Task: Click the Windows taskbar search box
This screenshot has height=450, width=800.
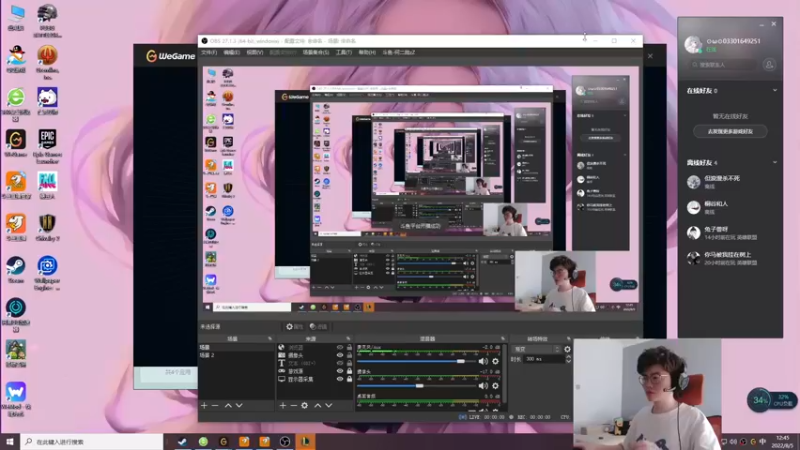Action: [91, 442]
